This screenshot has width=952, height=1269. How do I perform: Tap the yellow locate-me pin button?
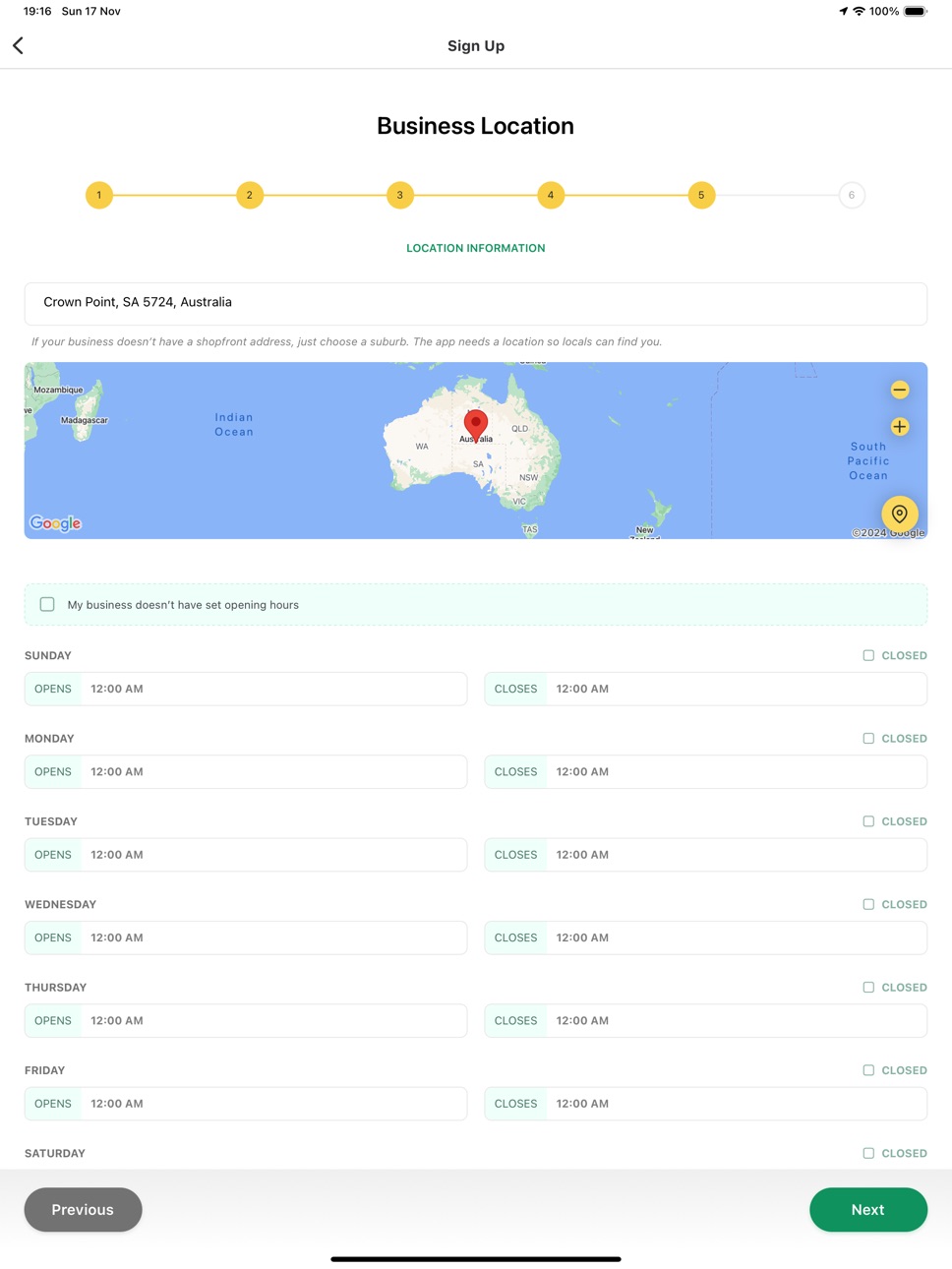(x=899, y=514)
